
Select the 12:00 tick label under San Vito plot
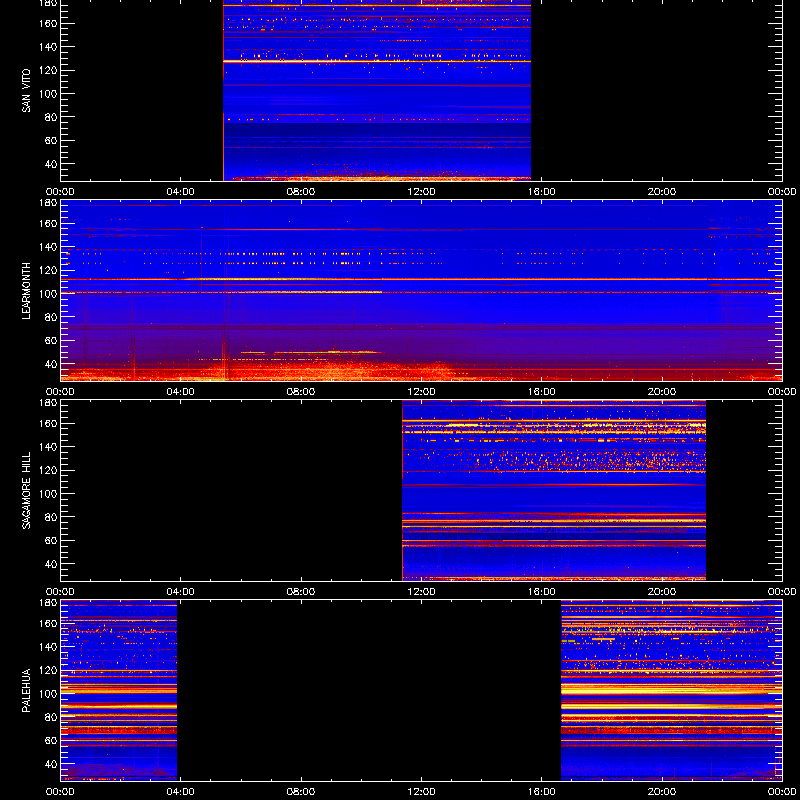point(421,192)
